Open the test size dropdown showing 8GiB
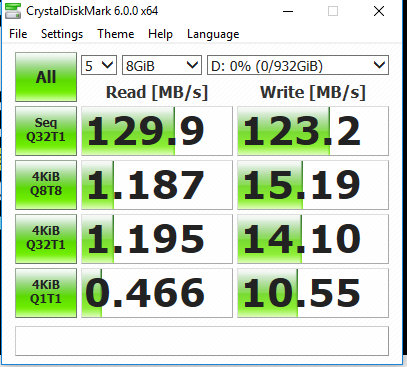407x367 pixels. [x=162, y=65]
